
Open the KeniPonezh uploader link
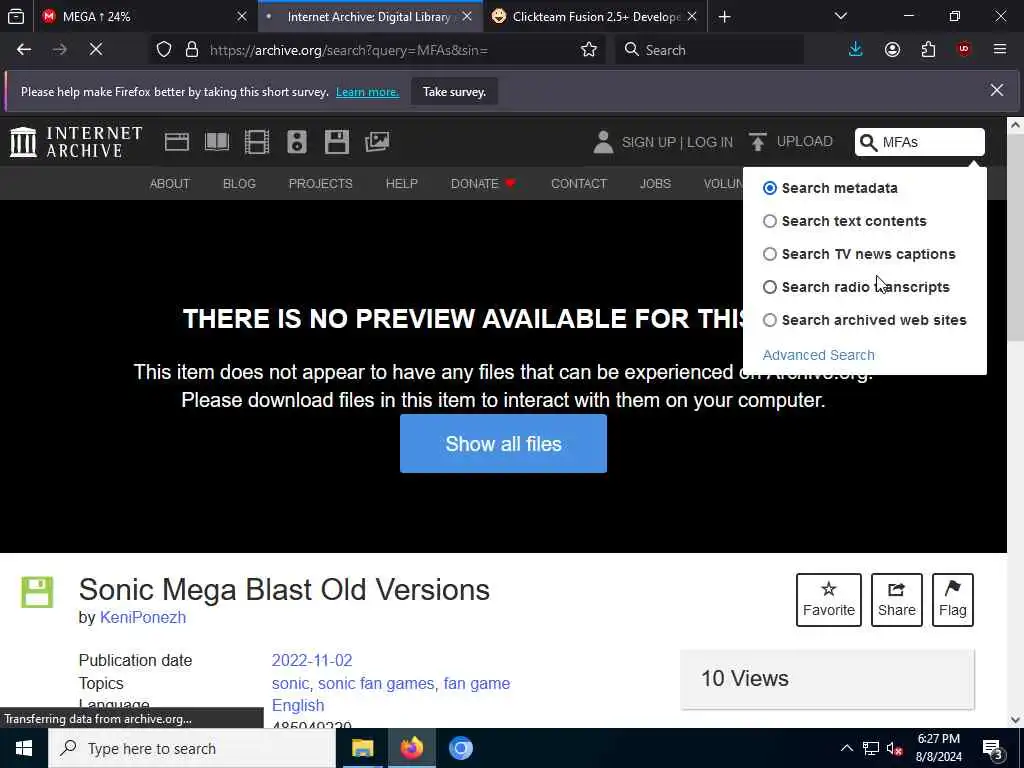click(143, 617)
